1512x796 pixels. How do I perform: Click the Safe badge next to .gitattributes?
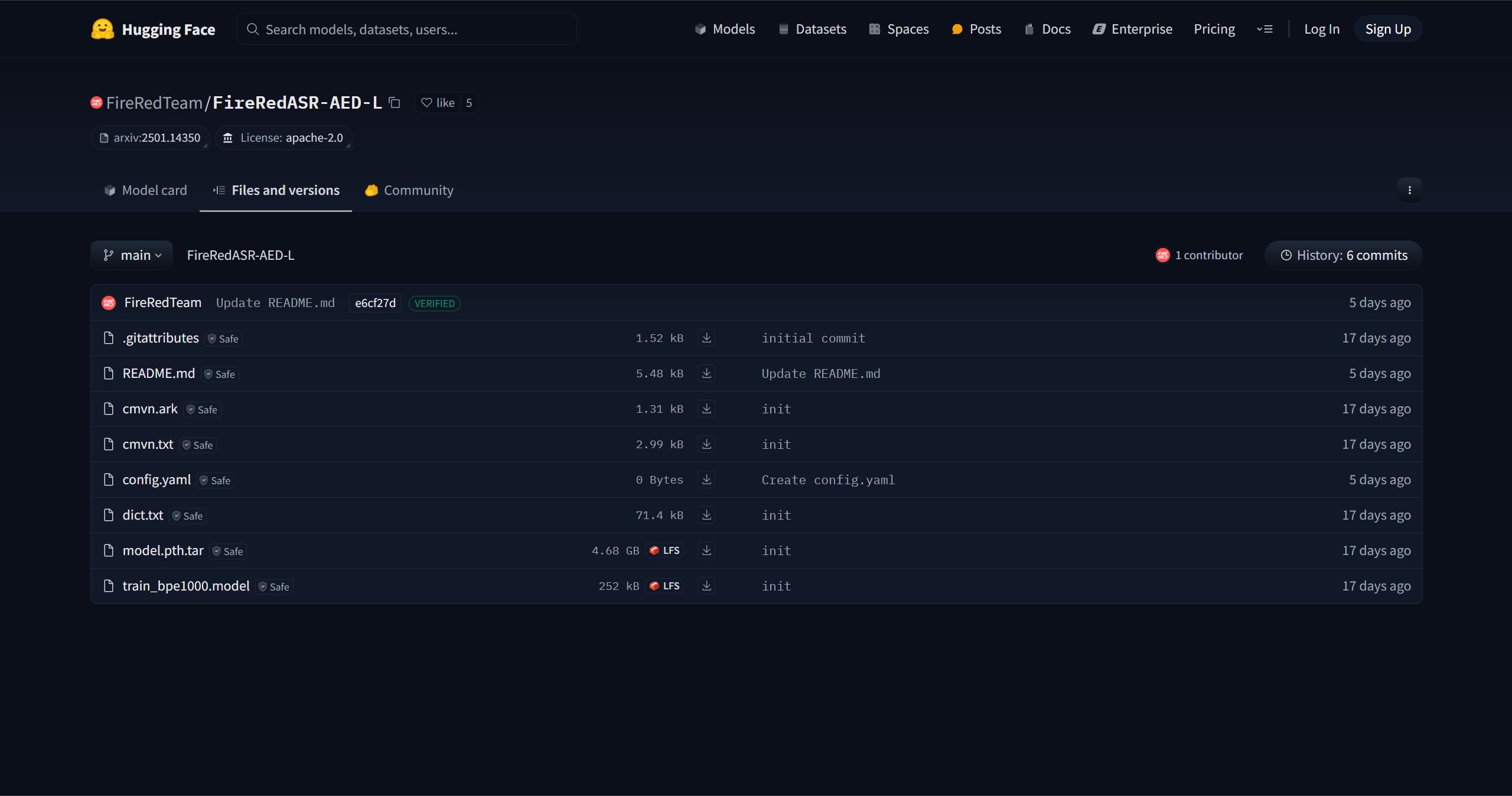click(x=223, y=339)
